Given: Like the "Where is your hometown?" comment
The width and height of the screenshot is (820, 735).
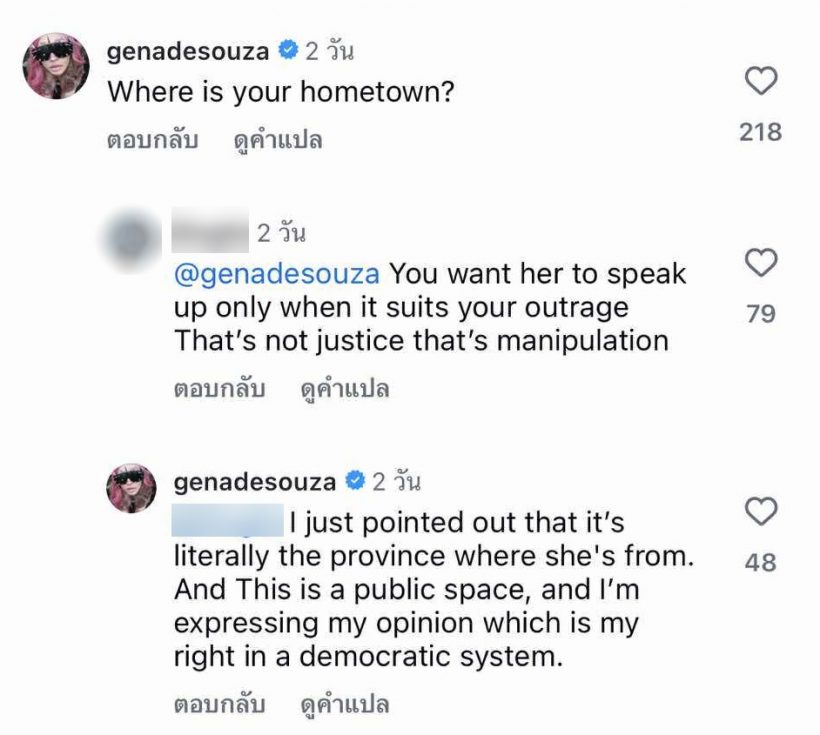Looking at the screenshot, I should pos(760,81).
